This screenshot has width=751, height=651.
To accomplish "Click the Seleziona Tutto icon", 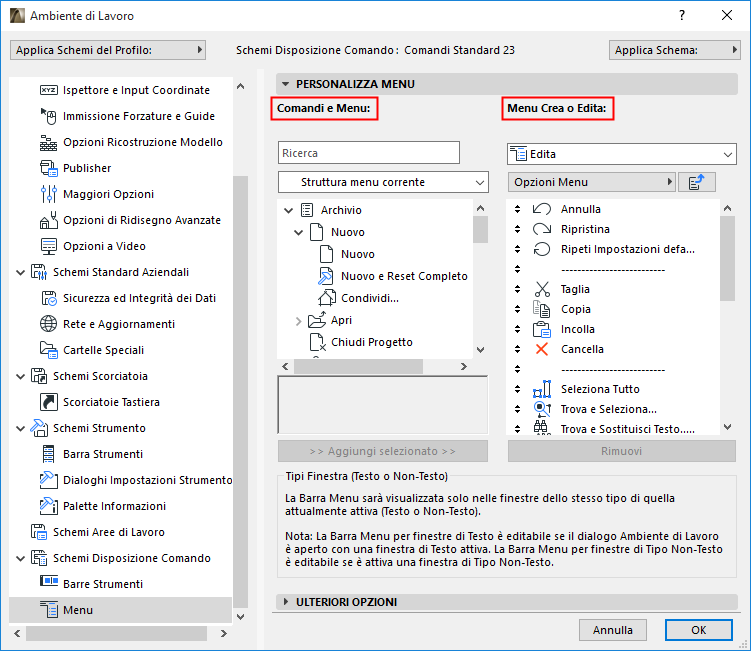I will tap(542, 389).
